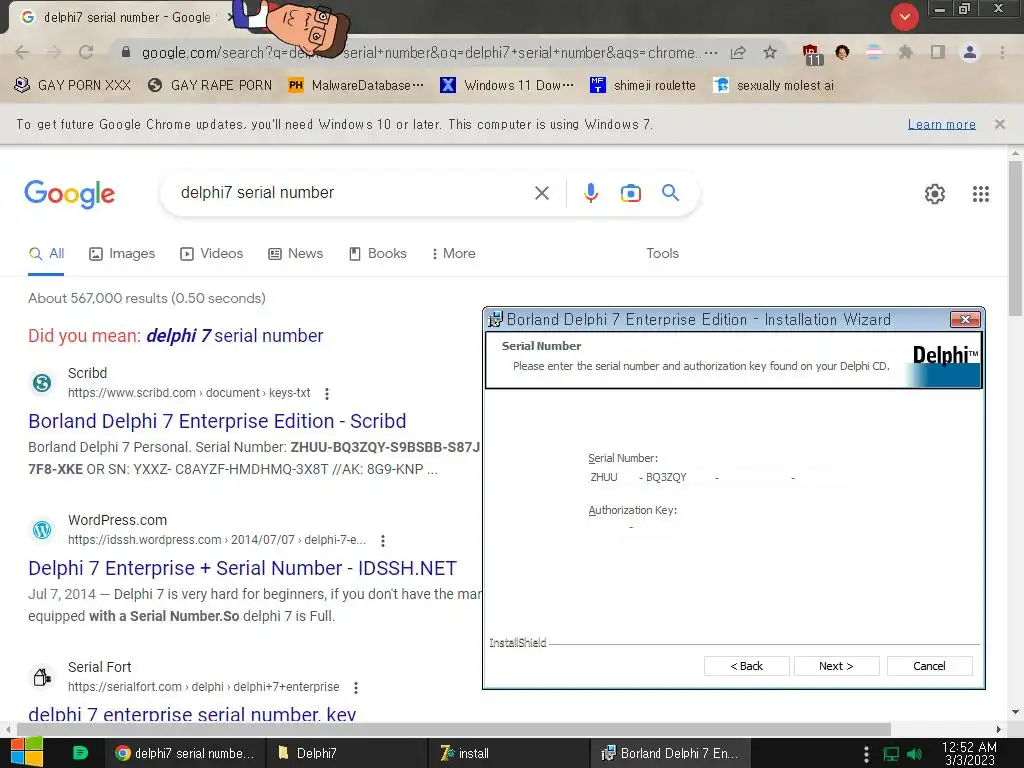This screenshot has width=1024, height=768.
Task: Click the share page icon in address bar
Action: coord(738,53)
